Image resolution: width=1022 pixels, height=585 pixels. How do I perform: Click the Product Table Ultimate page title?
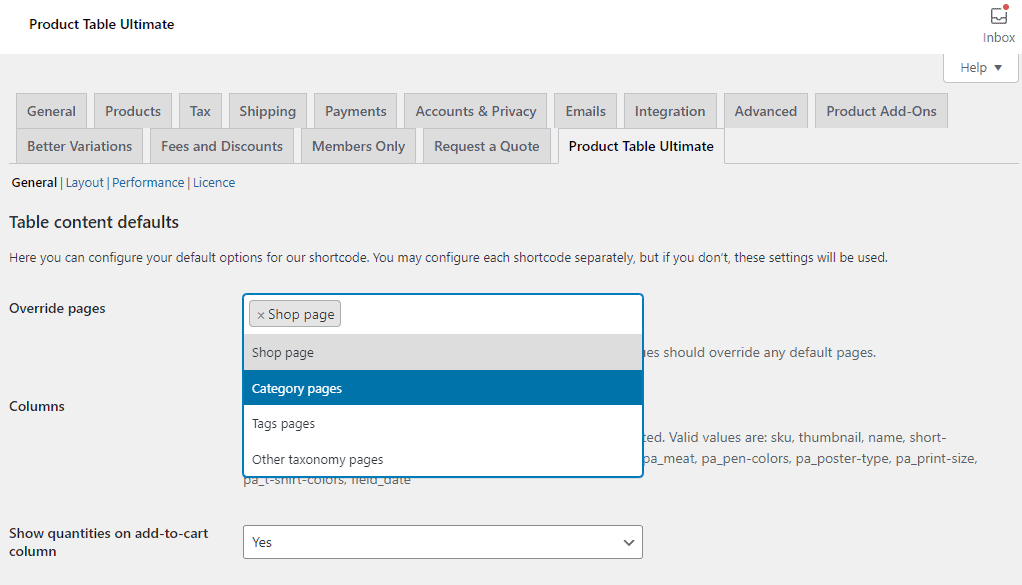[x=102, y=24]
